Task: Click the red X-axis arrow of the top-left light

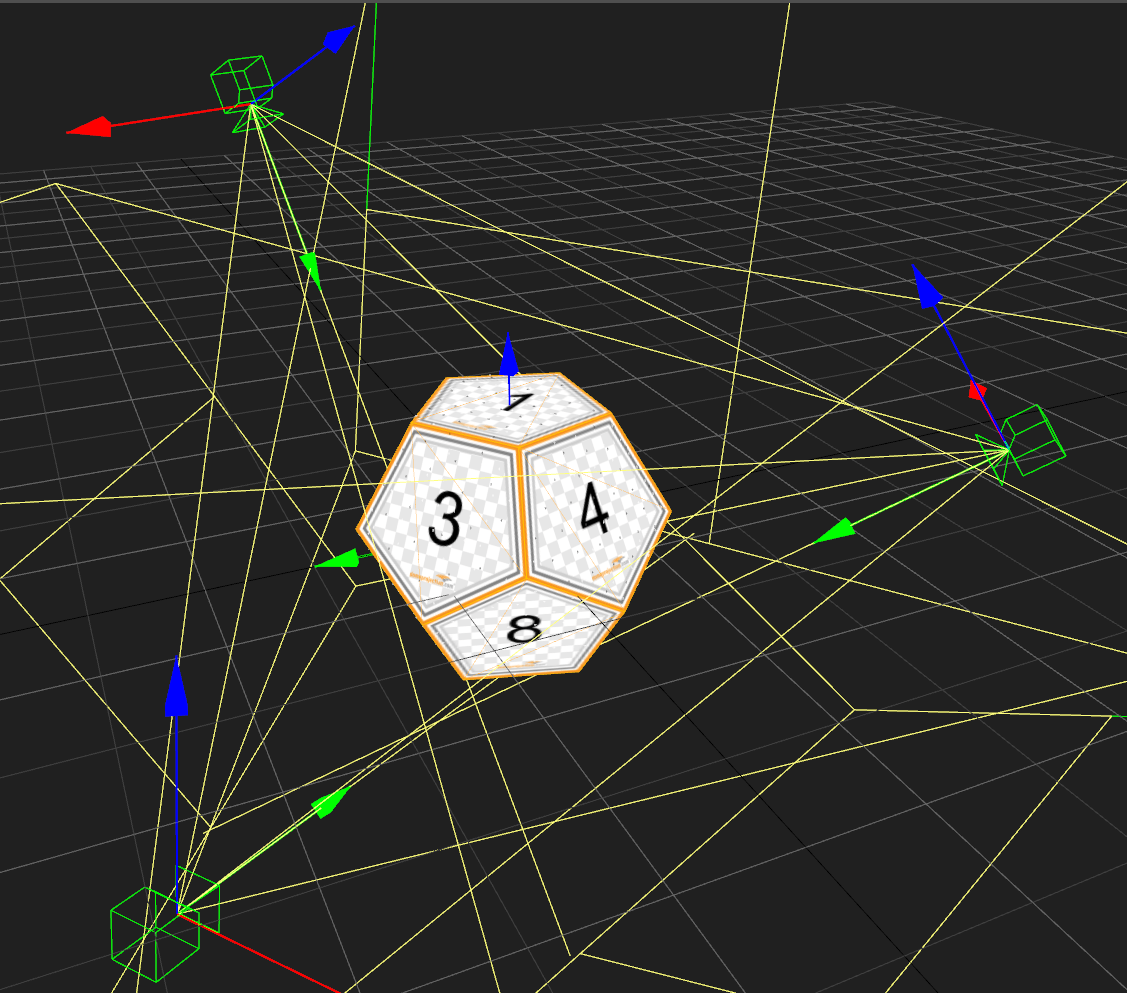Action: [x=89, y=127]
